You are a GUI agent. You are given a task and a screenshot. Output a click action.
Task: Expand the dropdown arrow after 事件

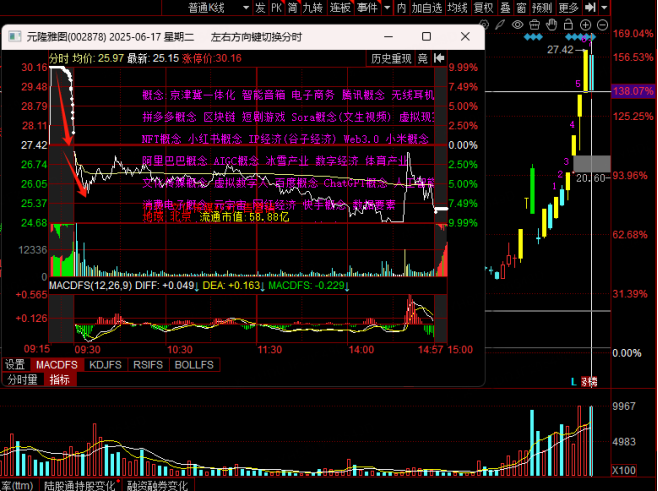[x=387, y=8]
